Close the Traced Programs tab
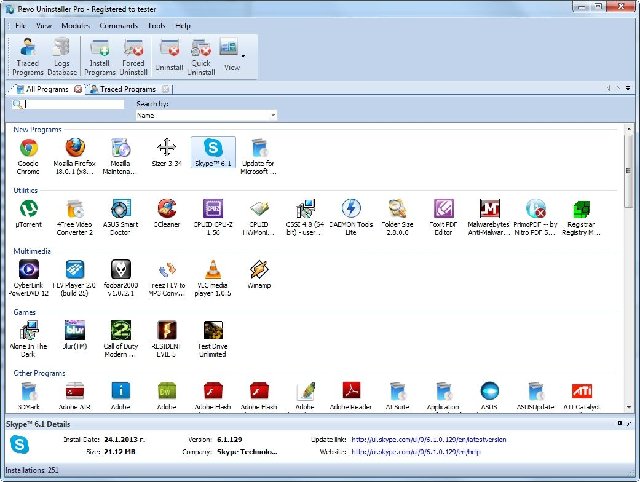This screenshot has width=640, height=482. pyautogui.click(x=165, y=89)
